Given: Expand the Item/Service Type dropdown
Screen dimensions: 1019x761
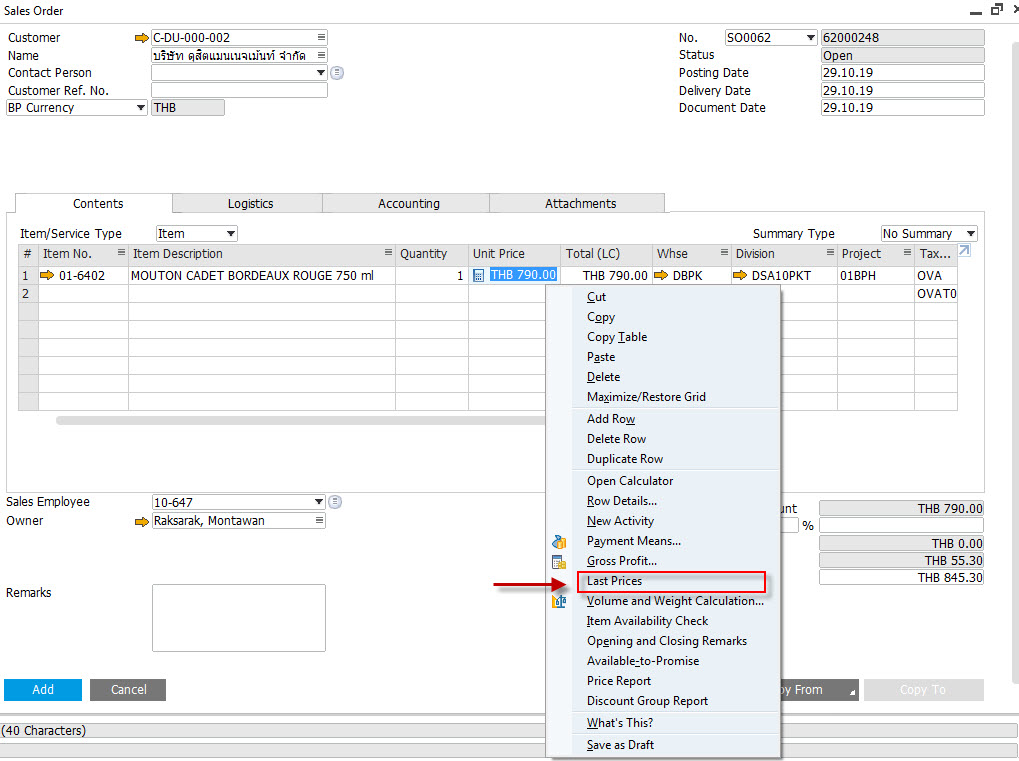Looking at the screenshot, I should (x=230, y=234).
